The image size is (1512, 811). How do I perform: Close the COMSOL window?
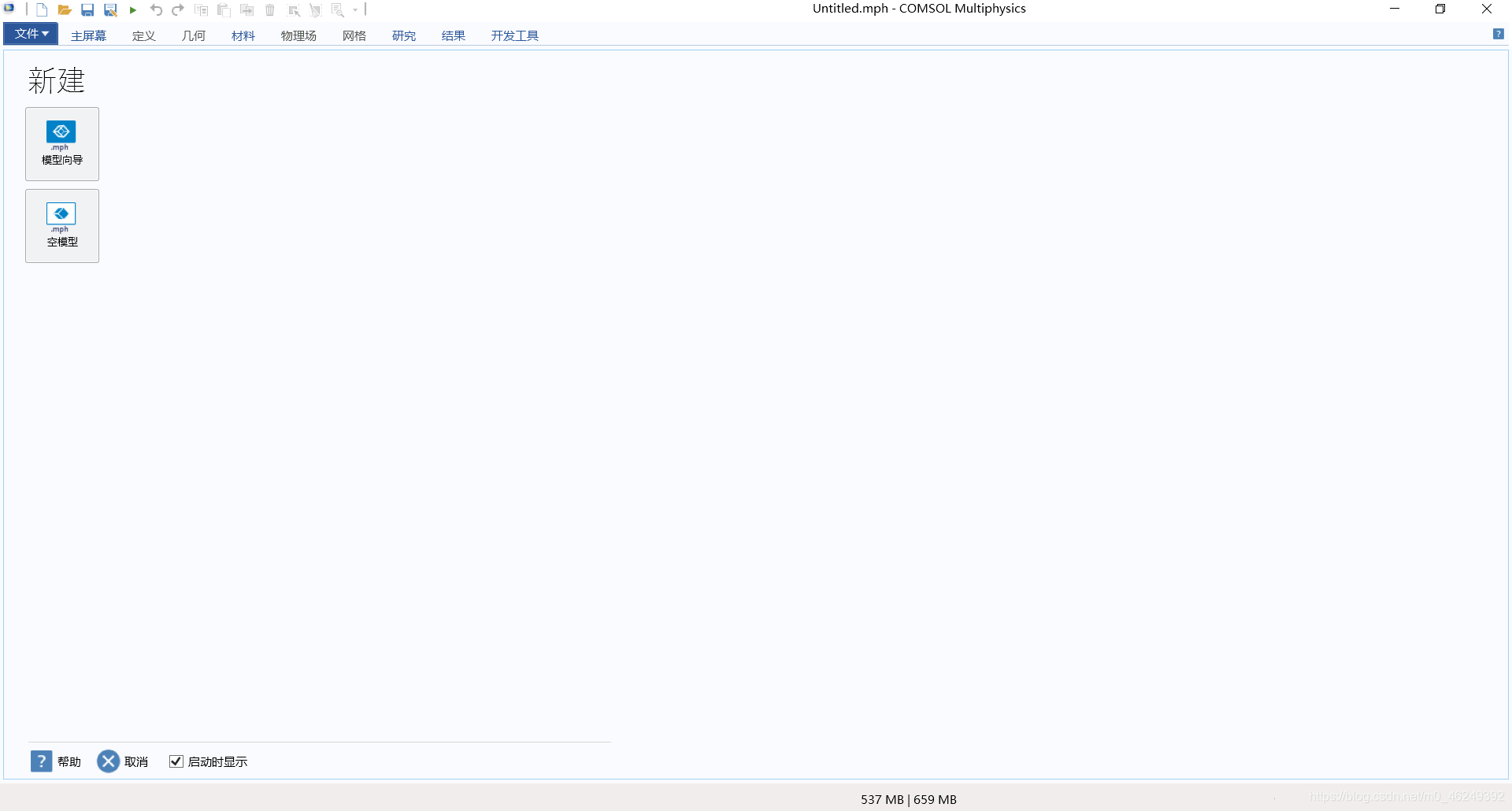(1487, 9)
